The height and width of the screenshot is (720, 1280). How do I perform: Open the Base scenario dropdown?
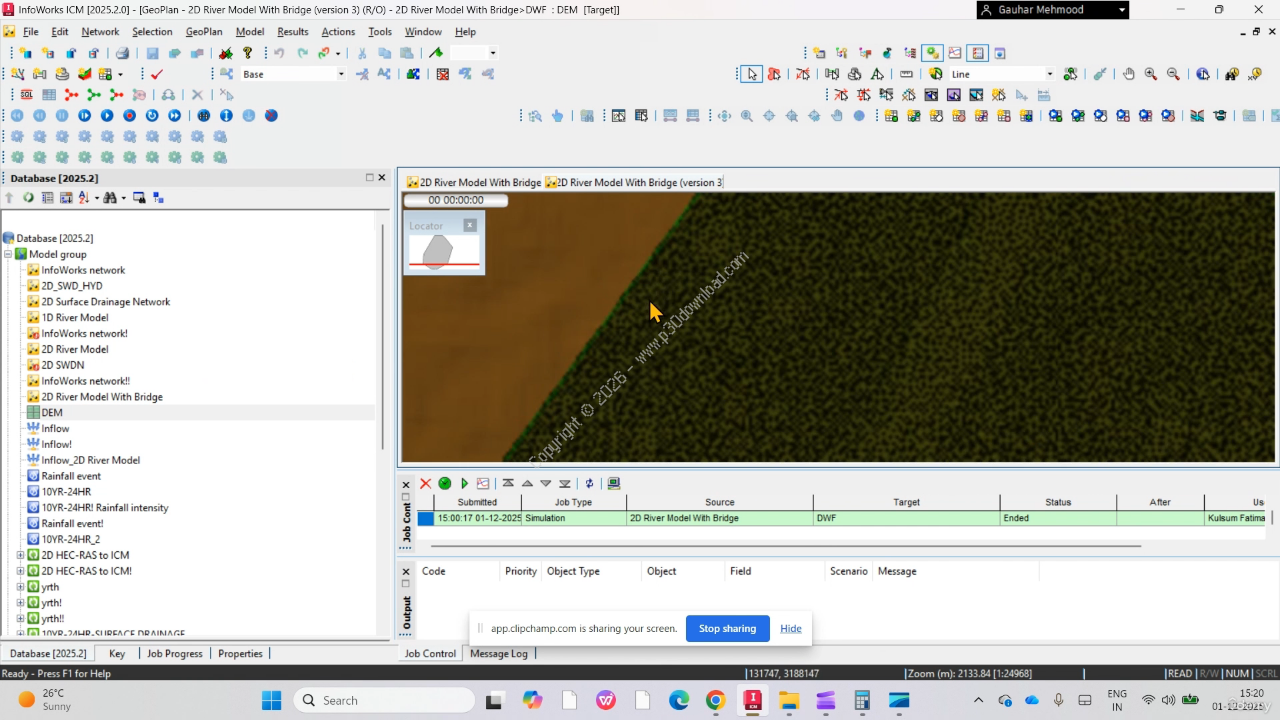pos(340,74)
